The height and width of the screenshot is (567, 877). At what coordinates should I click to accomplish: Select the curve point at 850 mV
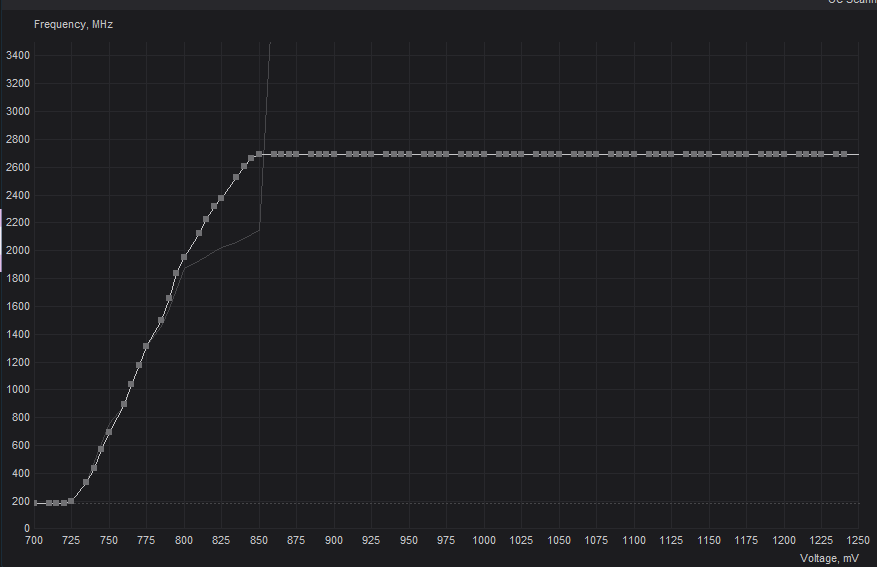(x=259, y=155)
